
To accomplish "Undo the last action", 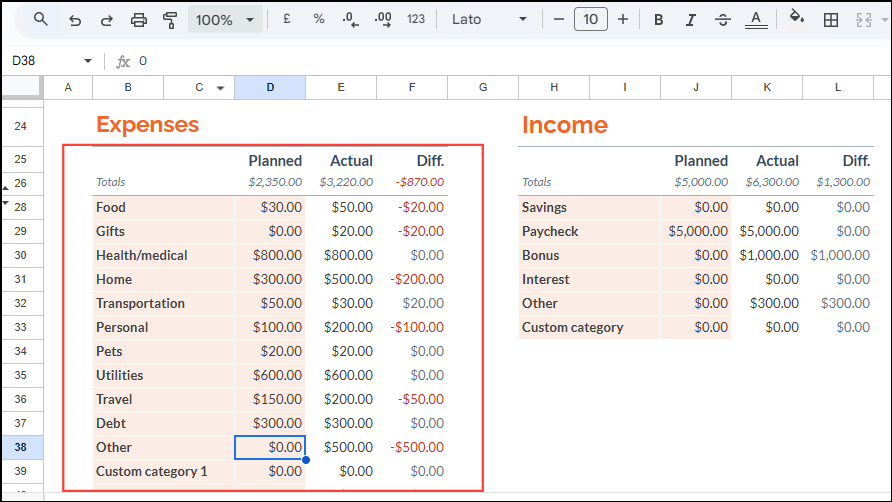I will 75,20.
